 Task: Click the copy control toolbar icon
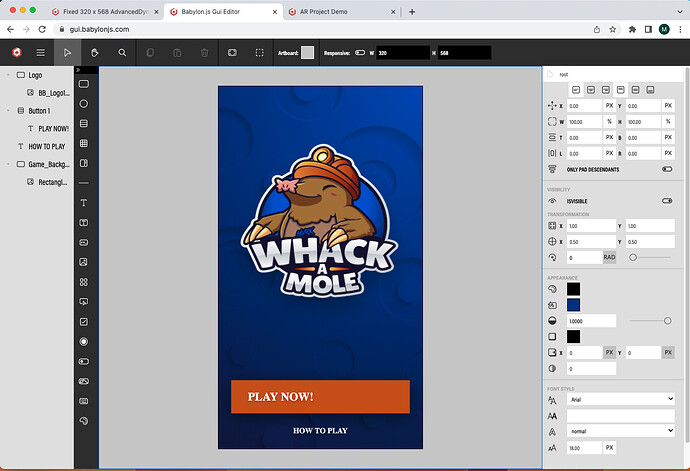point(150,53)
